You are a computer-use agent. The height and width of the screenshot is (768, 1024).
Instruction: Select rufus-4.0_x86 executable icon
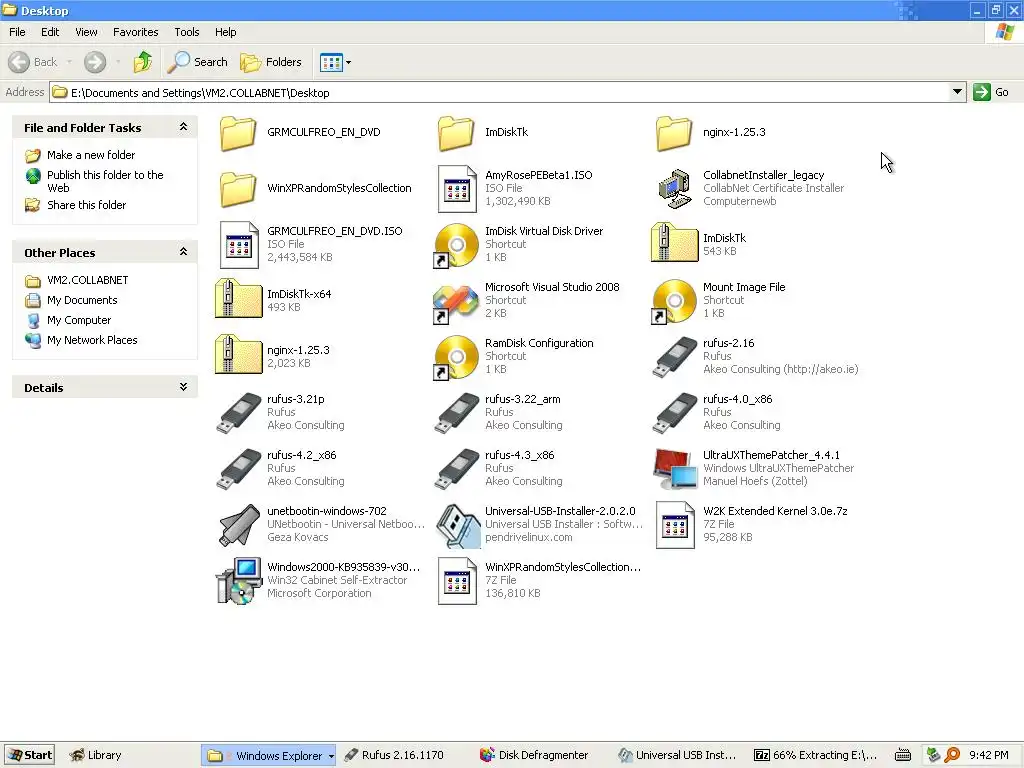pyautogui.click(x=675, y=413)
